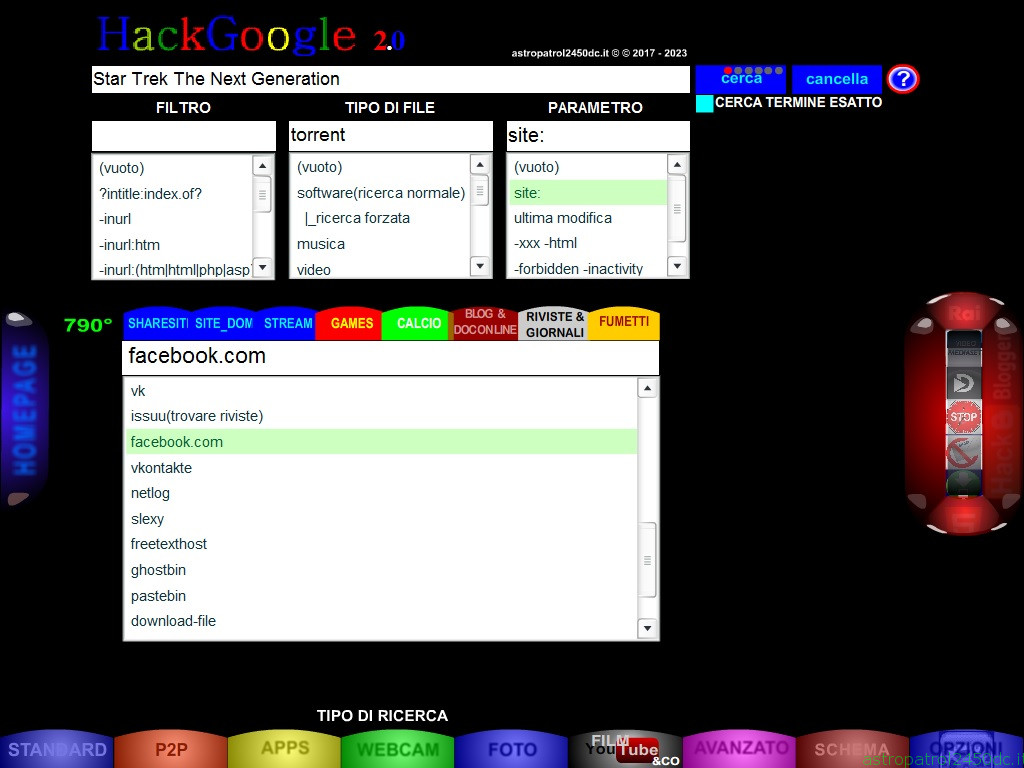Start the search with the cerca button
The height and width of the screenshot is (768, 1024).
741,79
